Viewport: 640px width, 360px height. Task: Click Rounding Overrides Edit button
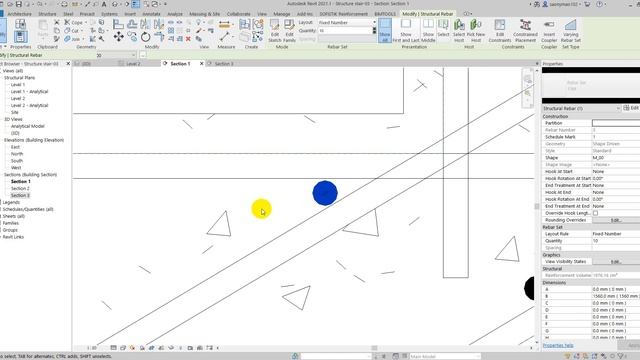click(616, 220)
